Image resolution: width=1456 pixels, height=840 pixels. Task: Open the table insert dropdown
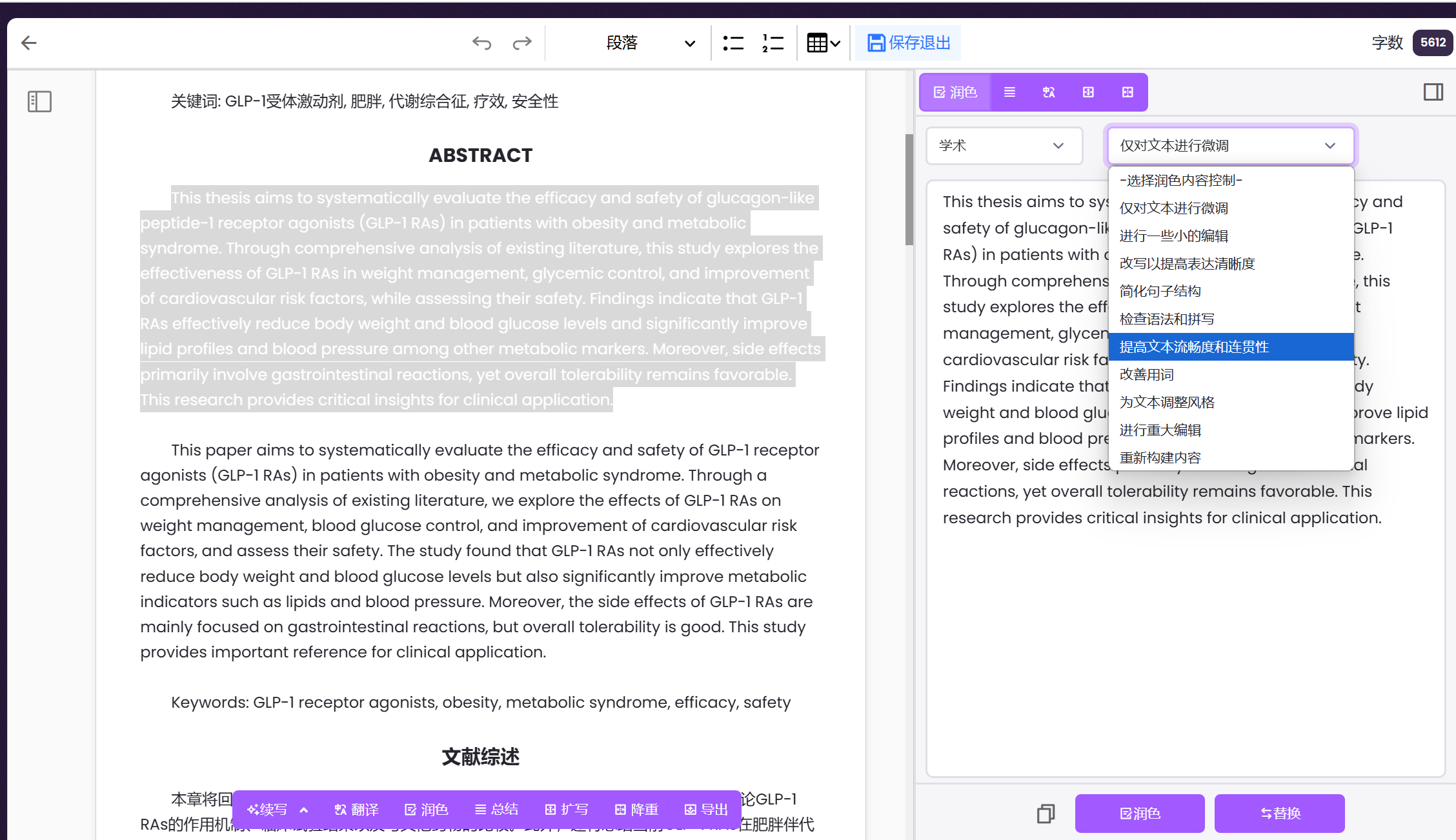[824, 43]
